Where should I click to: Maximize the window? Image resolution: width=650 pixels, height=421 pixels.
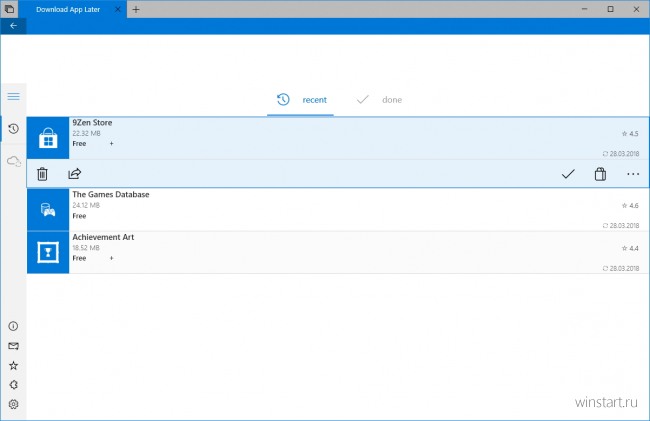[611, 9]
